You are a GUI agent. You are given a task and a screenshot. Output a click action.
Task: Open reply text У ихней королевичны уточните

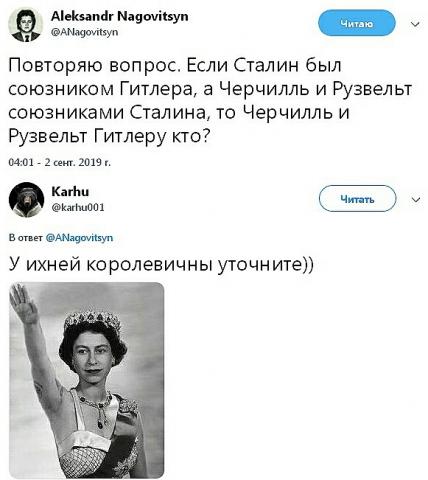(161, 265)
